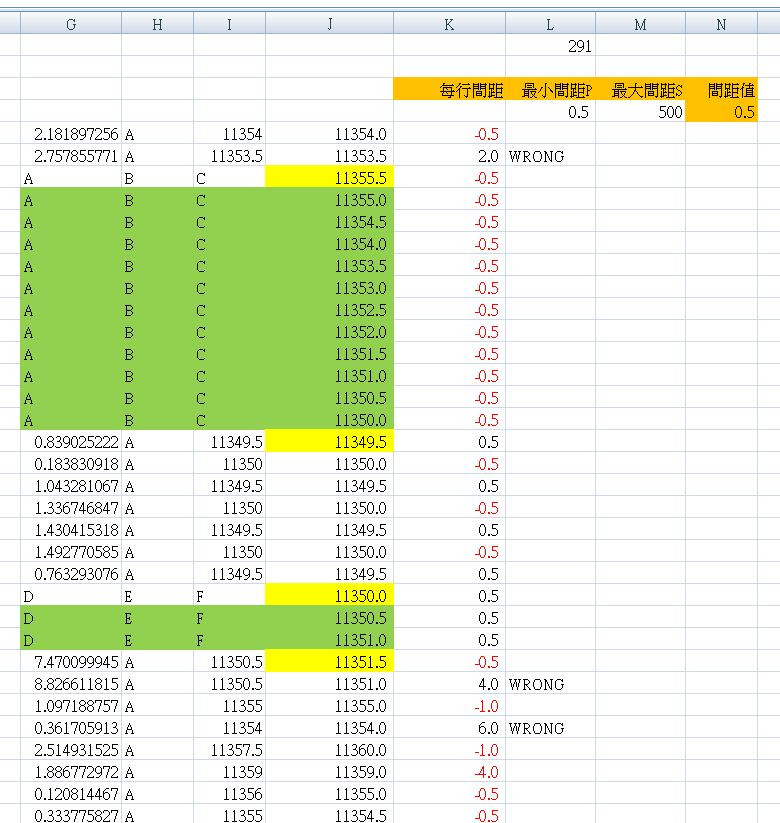This screenshot has height=823, width=780.
Task: Click cell 0.839025222
Action: pyautogui.click(x=71, y=442)
